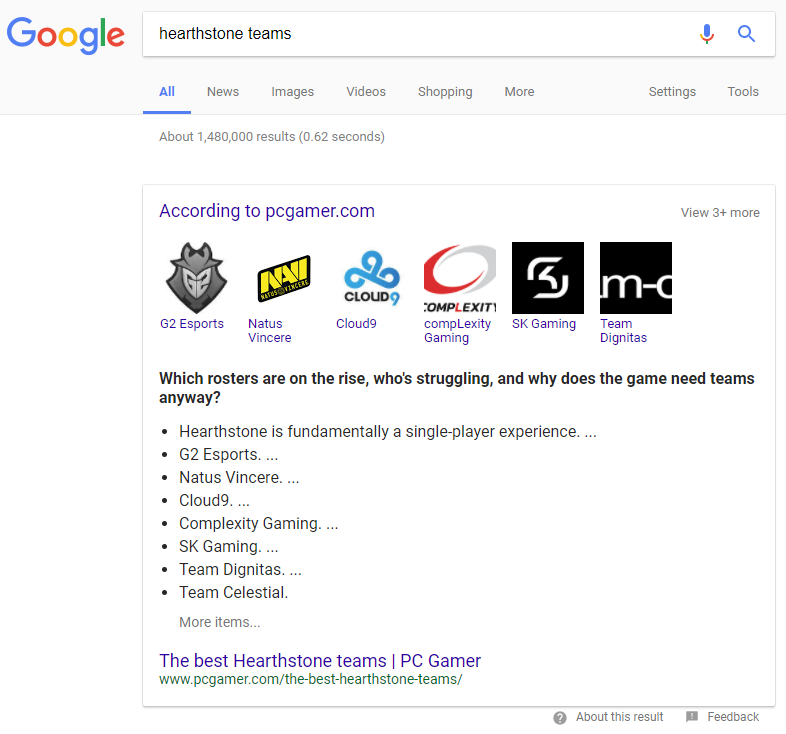Click the About this result icon
786x734 pixels.
pos(560,717)
